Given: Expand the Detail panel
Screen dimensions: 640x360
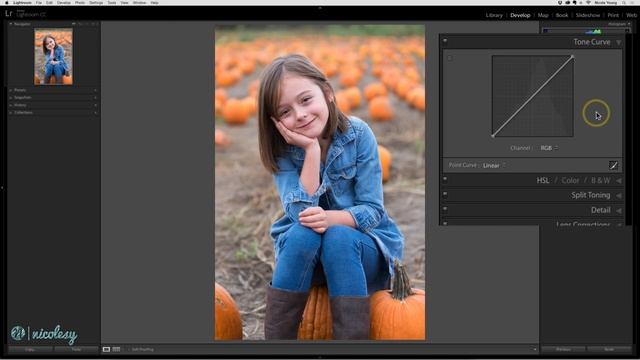Looking at the screenshot, I should tap(619, 211).
